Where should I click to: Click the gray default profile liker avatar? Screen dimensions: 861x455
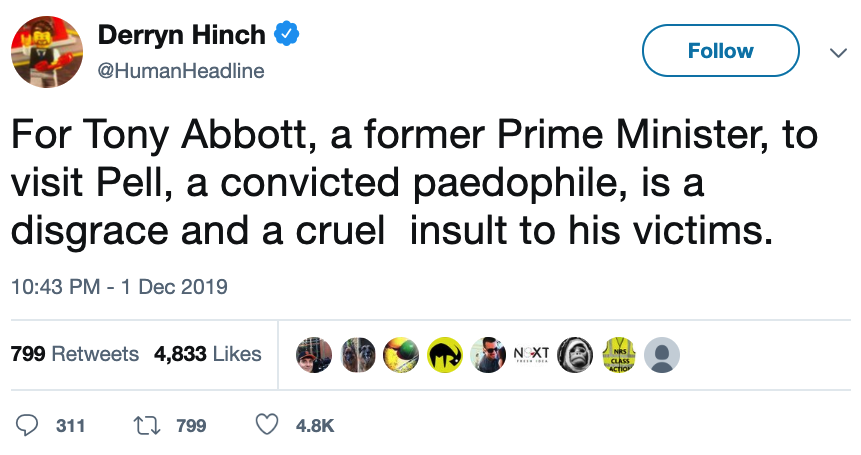tap(661, 354)
